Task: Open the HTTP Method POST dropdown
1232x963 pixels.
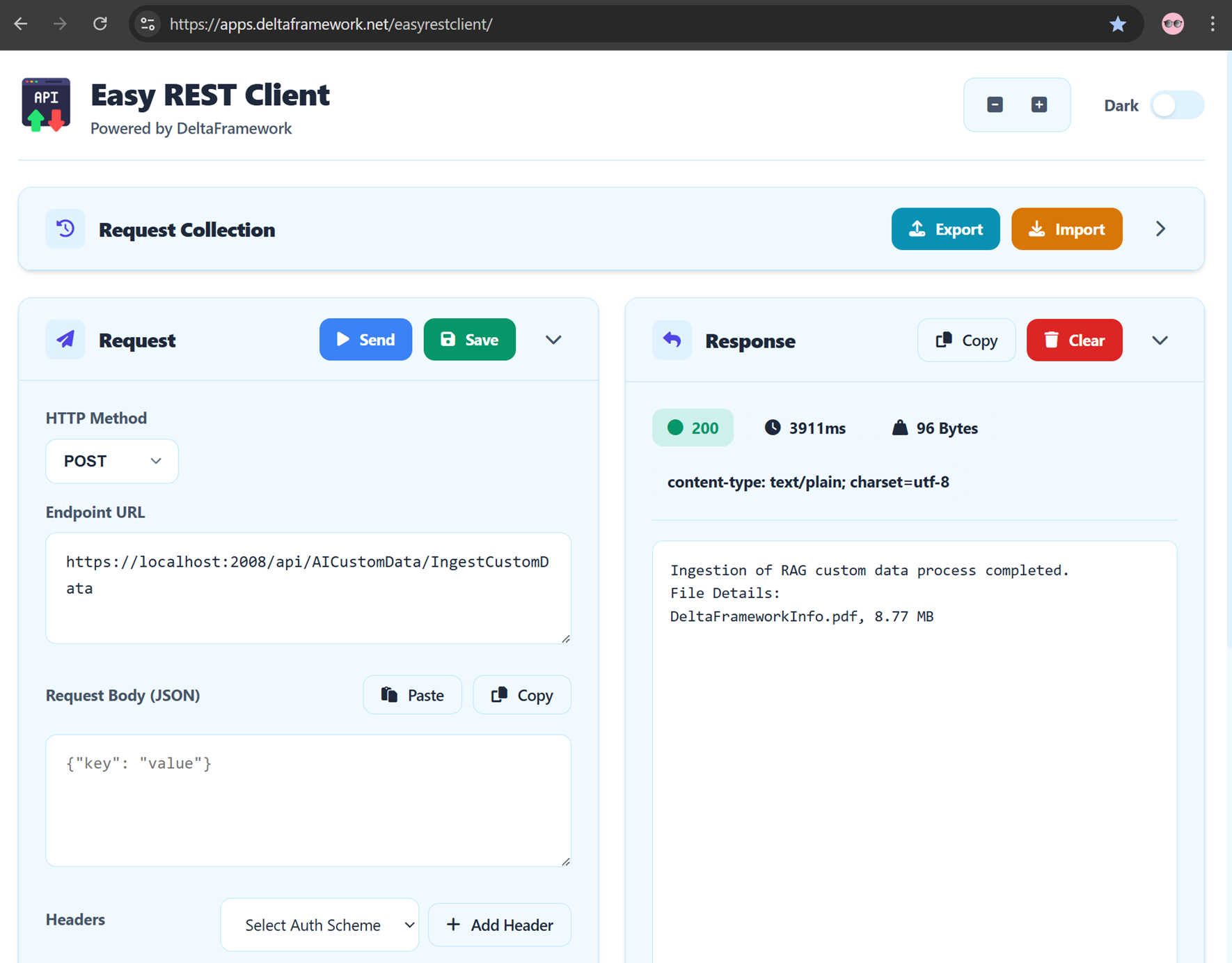Action: (x=112, y=461)
